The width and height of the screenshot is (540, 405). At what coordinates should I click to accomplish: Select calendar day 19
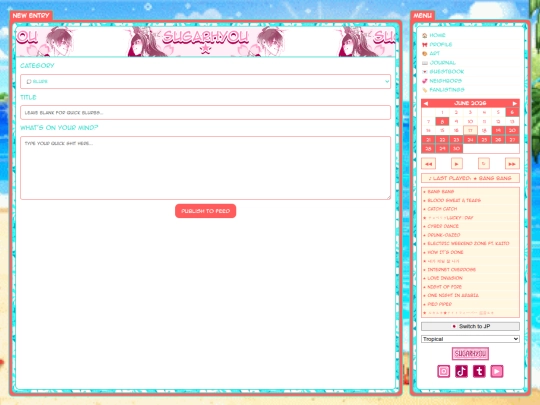tap(498, 131)
